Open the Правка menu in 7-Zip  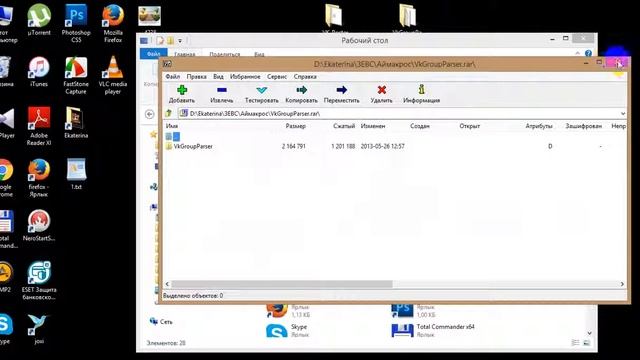tap(196, 76)
